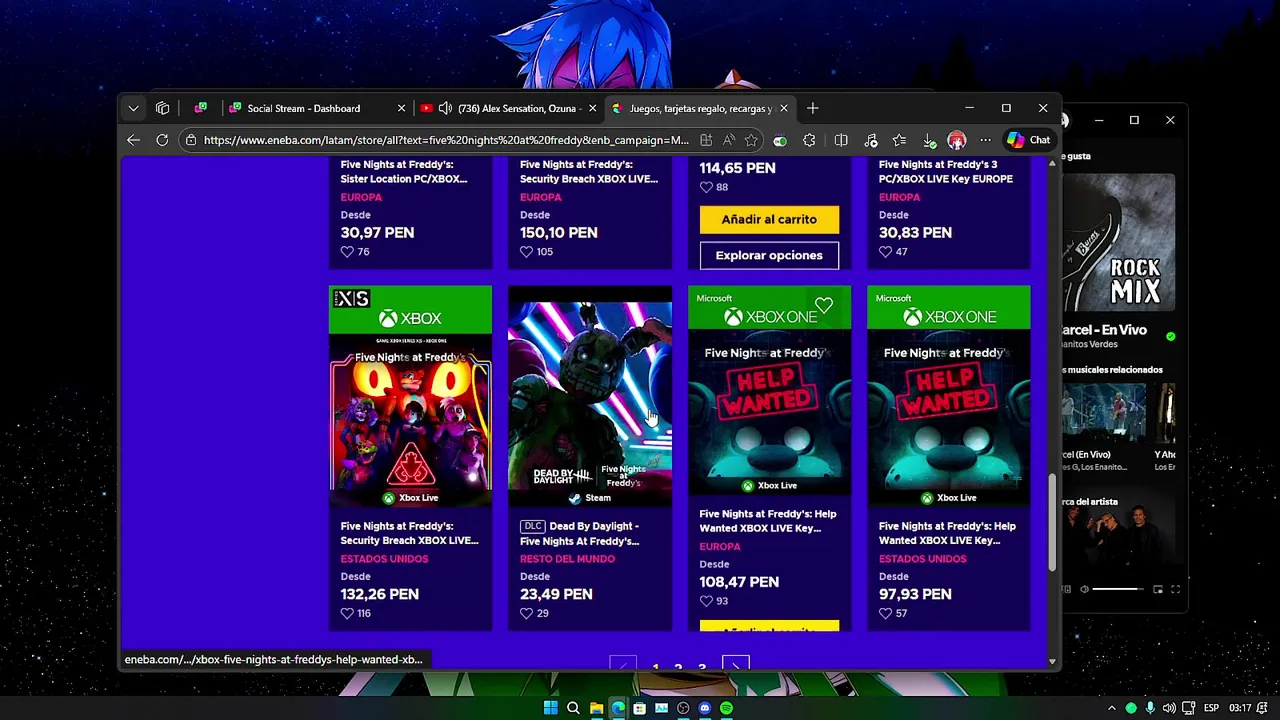Wishlist Five Nights at Freddy's 3 heart 47
This screenshot has height=720, width=1280.
(885, 252)
